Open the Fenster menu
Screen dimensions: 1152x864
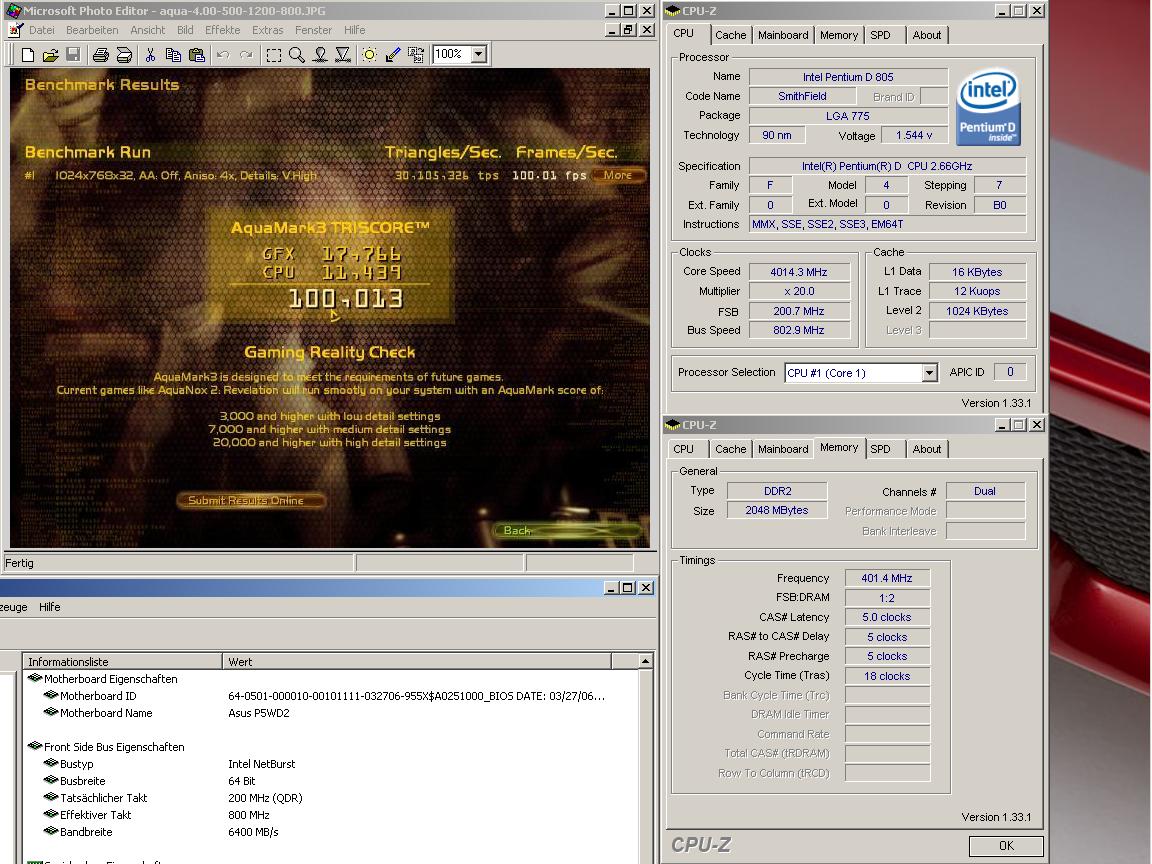click(x=314, y=30)
